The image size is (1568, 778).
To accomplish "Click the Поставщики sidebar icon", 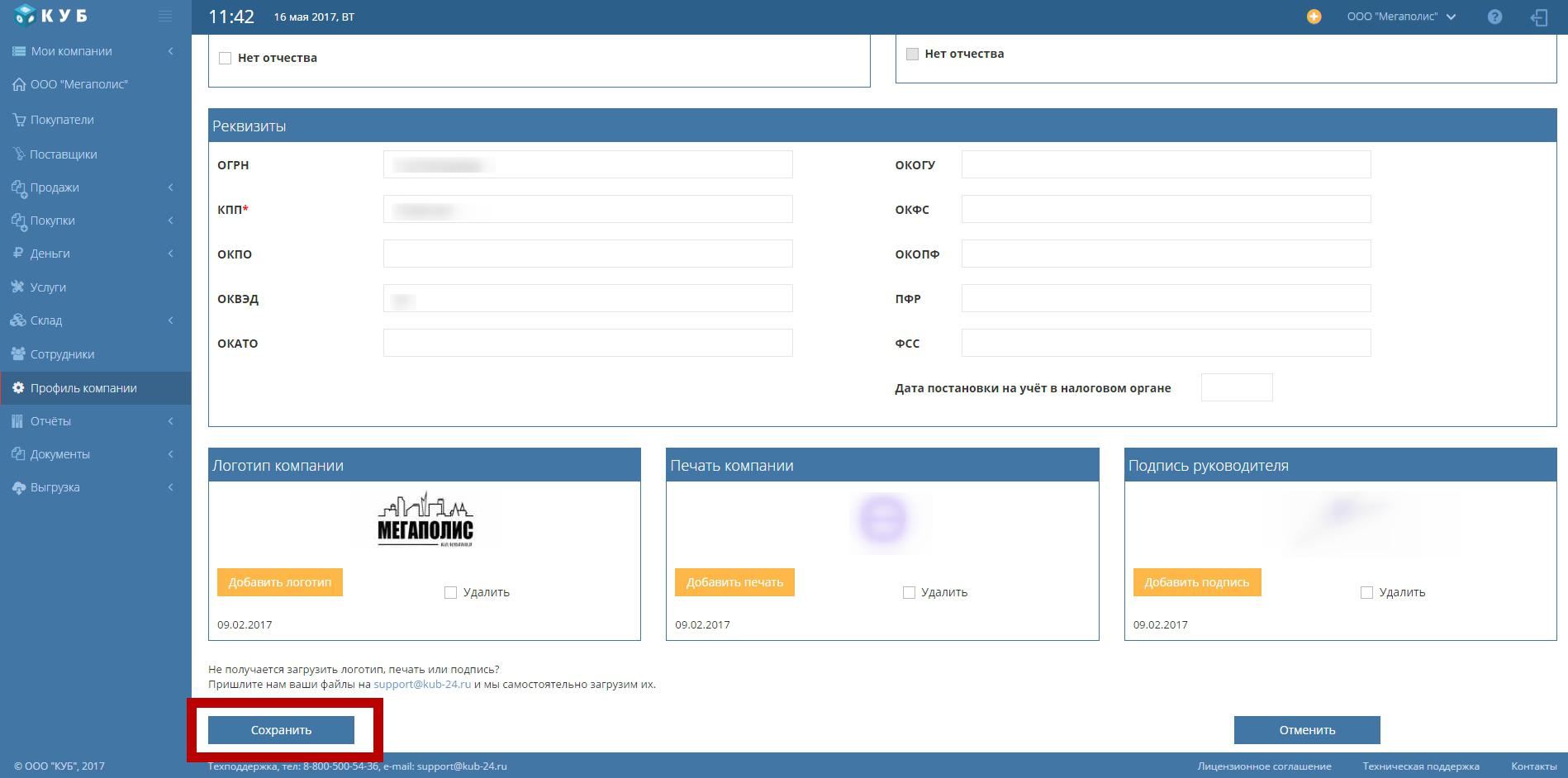I will [19, 154].
